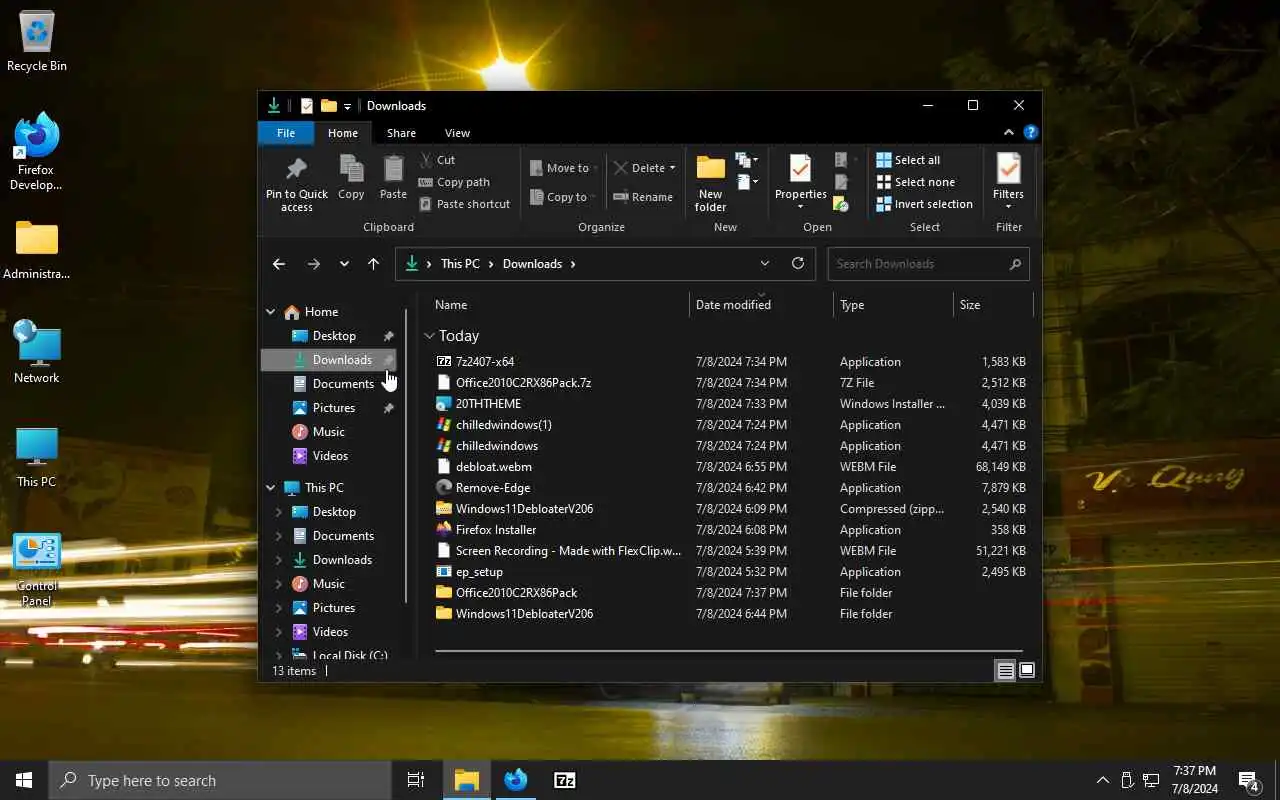Click navigation pane vertical scrollbar
Image resolution: width=1280 pixels, height=800 pixels.
pyautogui.click(x=406, y=455)
